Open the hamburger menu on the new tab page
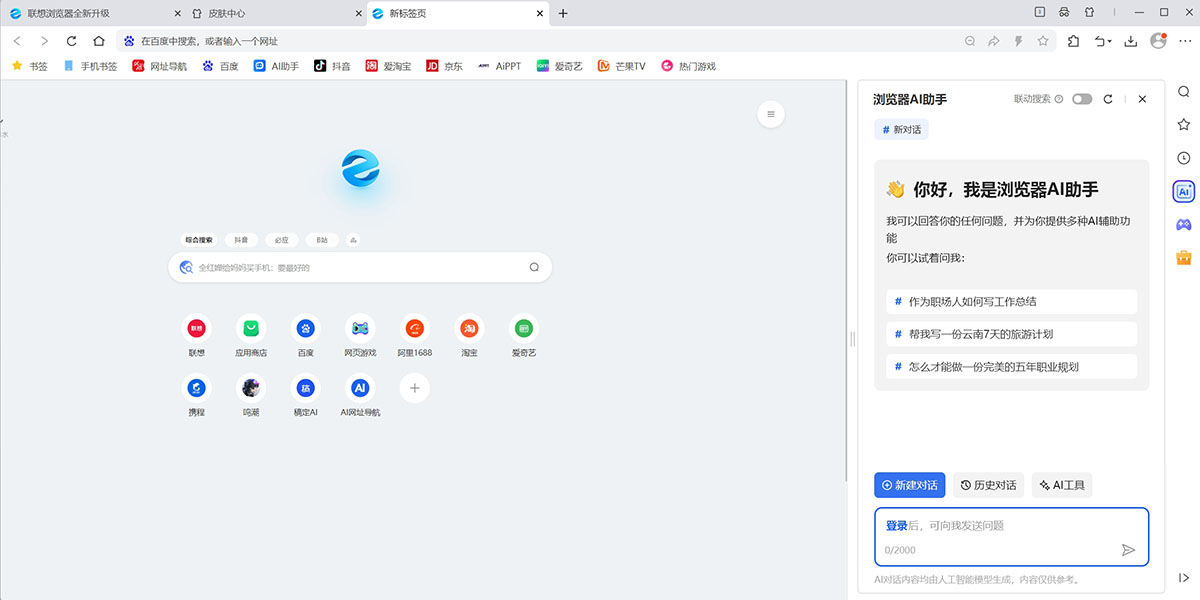The height and width of the screenshot is (600, 1200). 770,114
